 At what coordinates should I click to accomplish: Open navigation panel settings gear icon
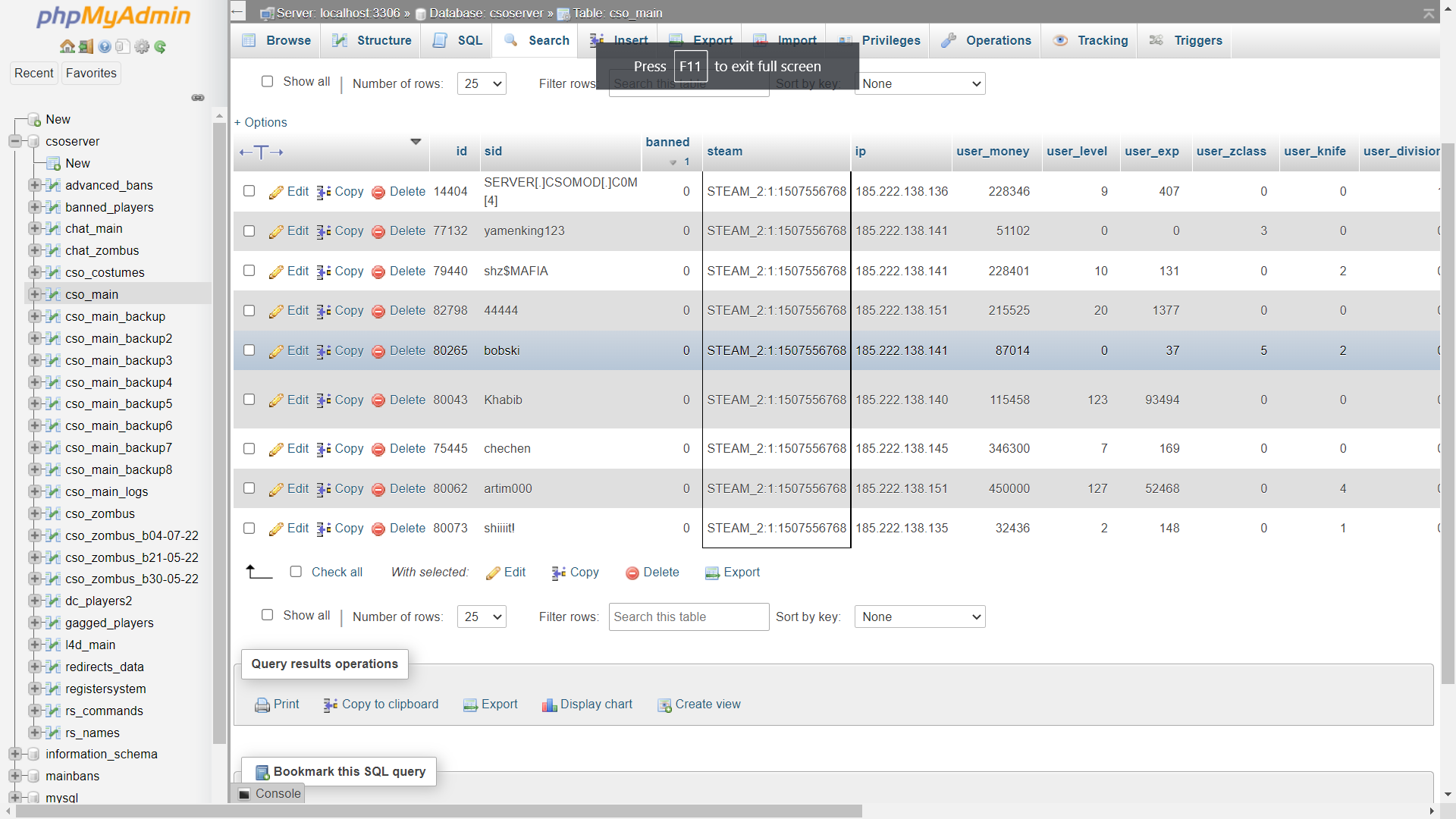pyautogui.click(x=142, y=47)
